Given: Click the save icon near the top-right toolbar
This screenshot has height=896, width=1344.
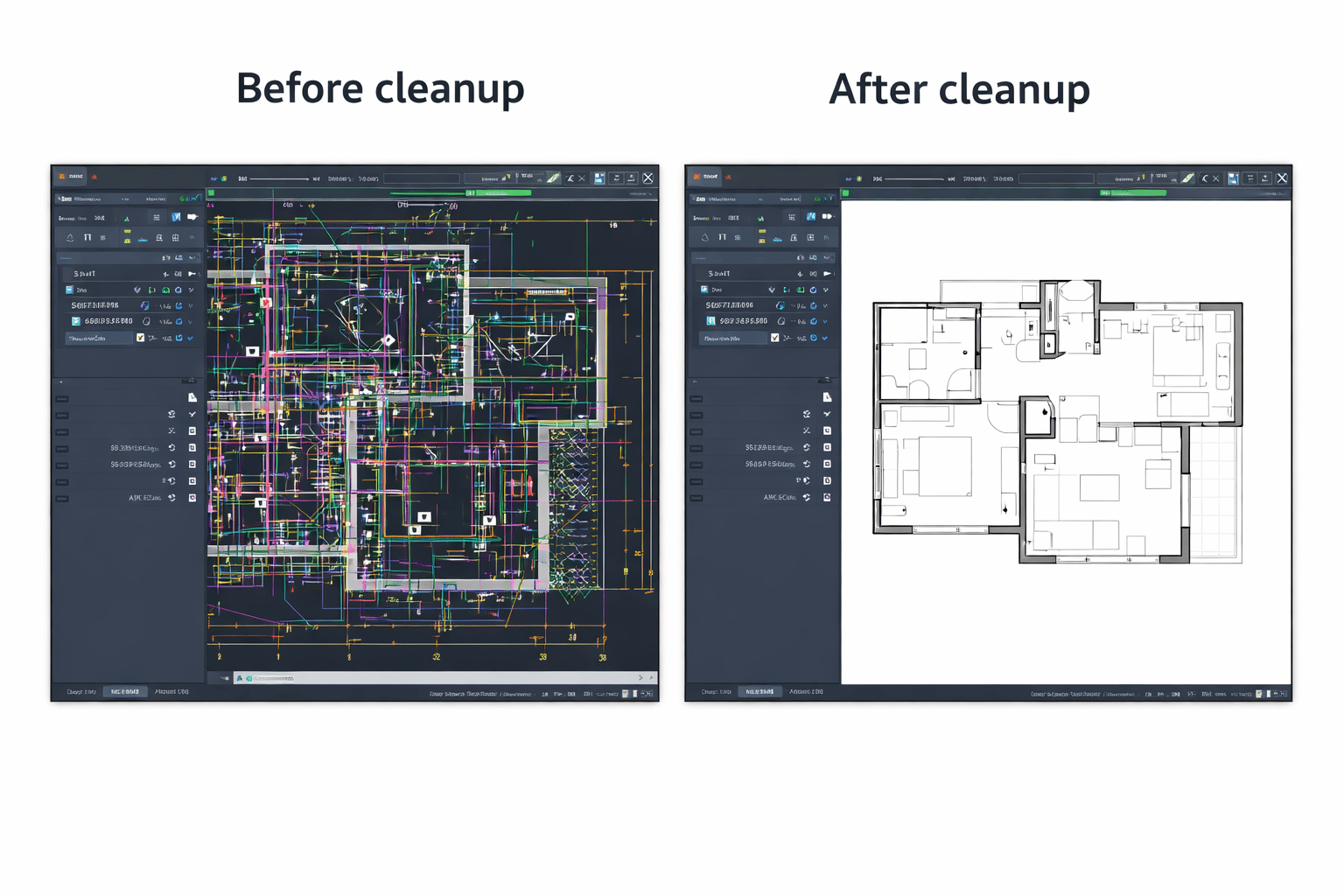Looking at the screenshot, I should point(598,178).
